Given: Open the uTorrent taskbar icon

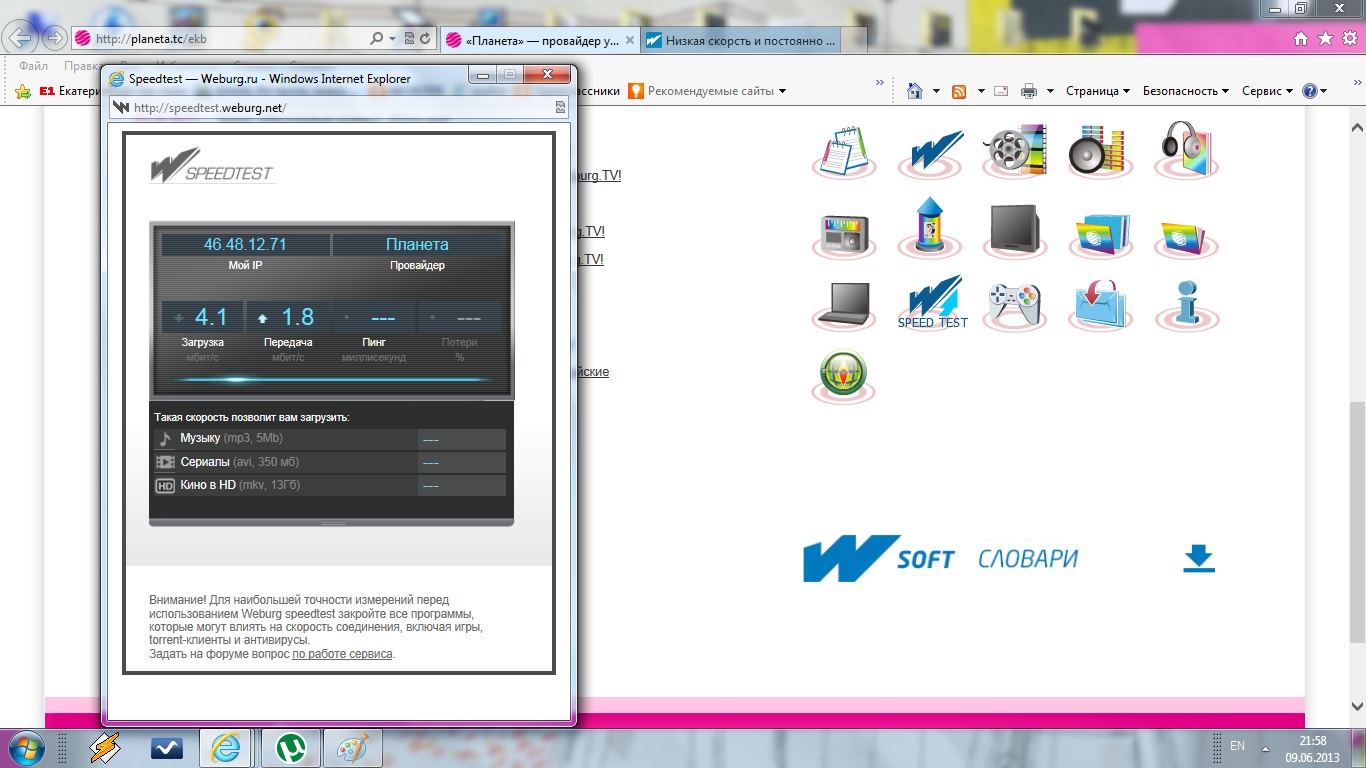Looking at the screenshot, I should pos(291,748).
